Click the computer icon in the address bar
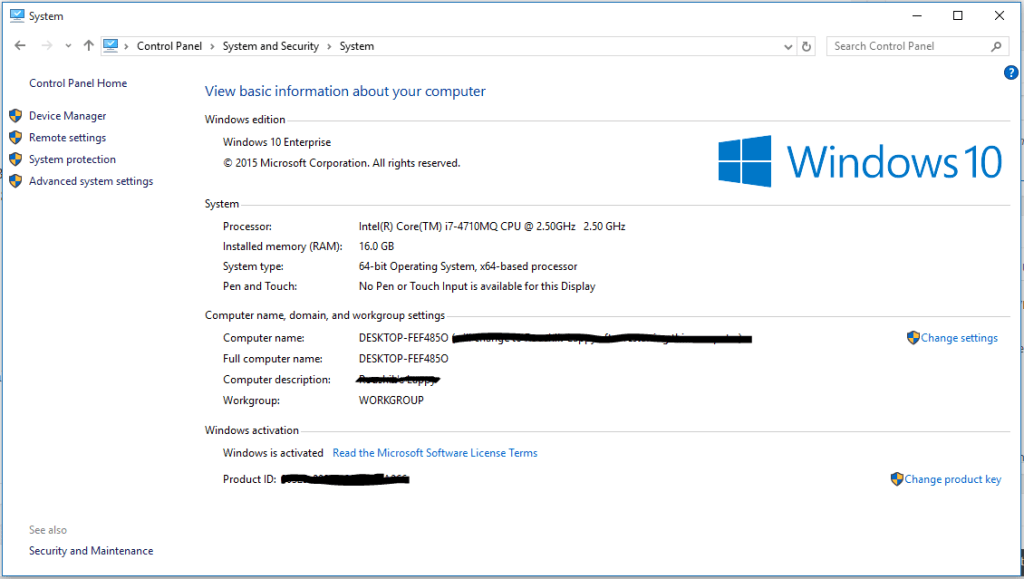 (111, 46)
